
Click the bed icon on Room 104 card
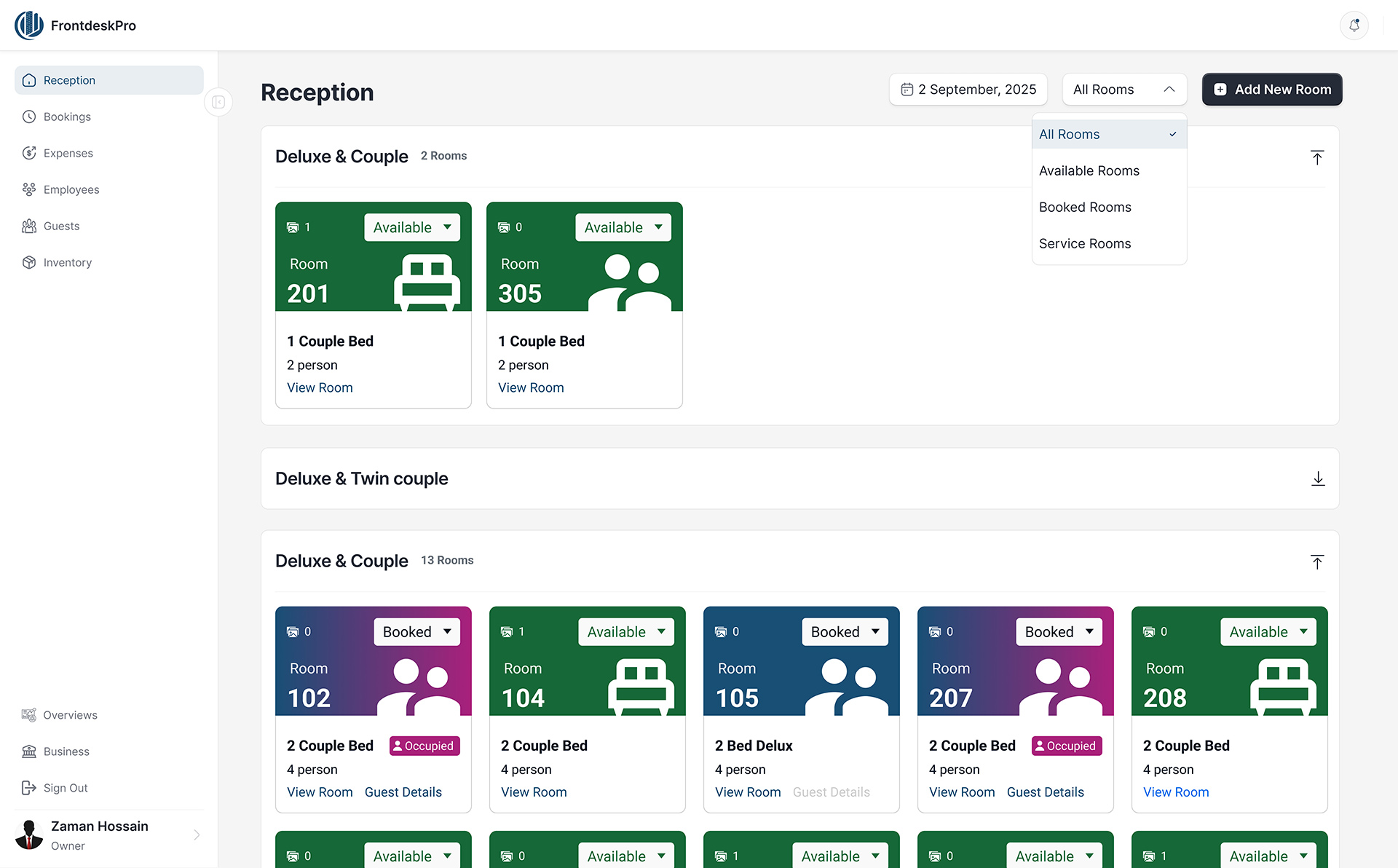(641, 687)
